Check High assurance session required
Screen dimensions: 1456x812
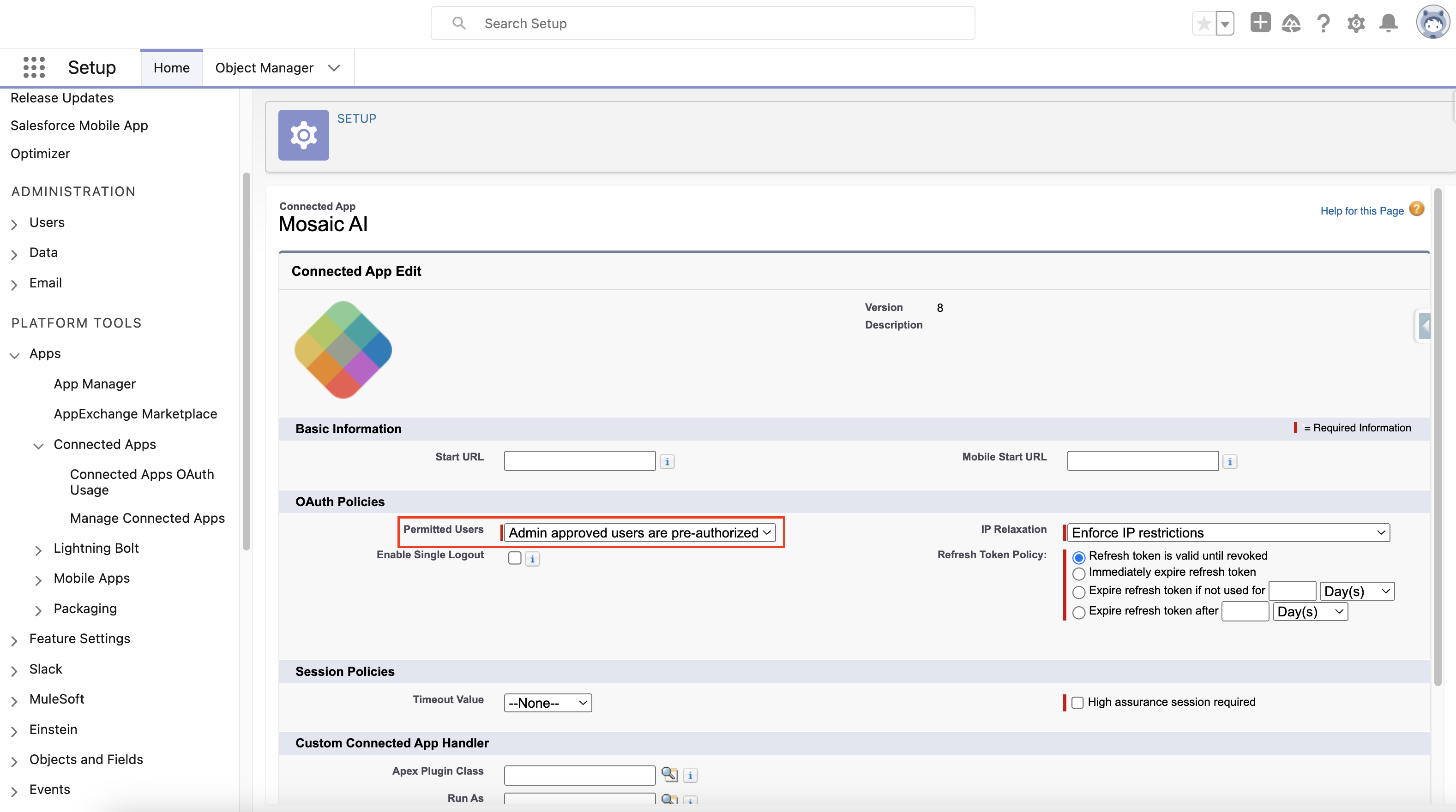click(1077, 702)
